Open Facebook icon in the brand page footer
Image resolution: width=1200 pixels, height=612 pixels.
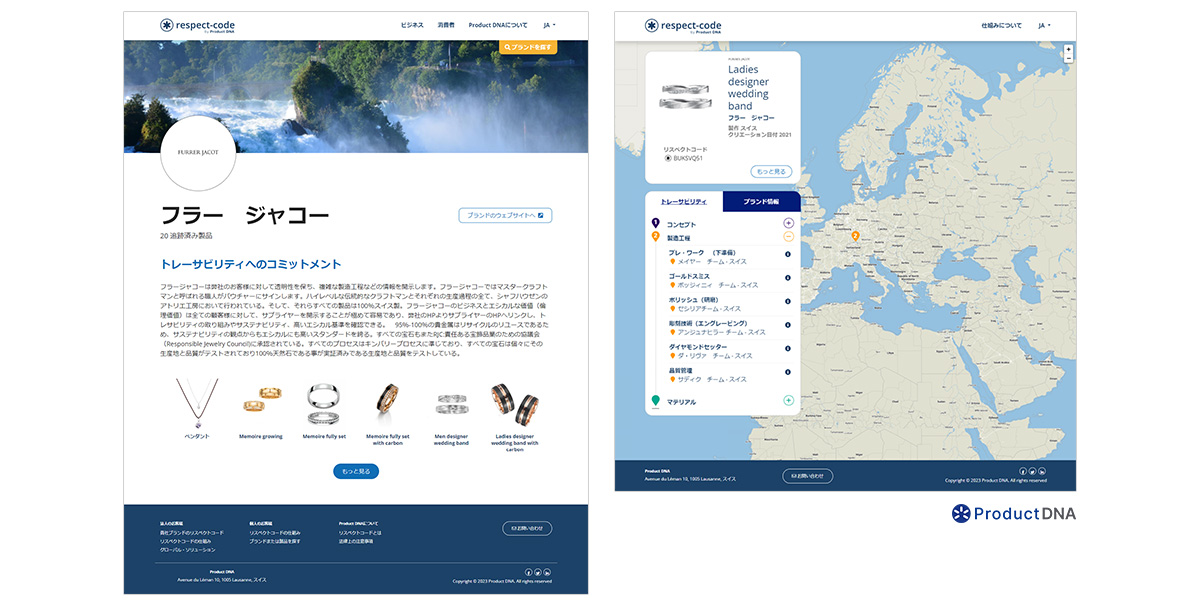tap(527, 572)
